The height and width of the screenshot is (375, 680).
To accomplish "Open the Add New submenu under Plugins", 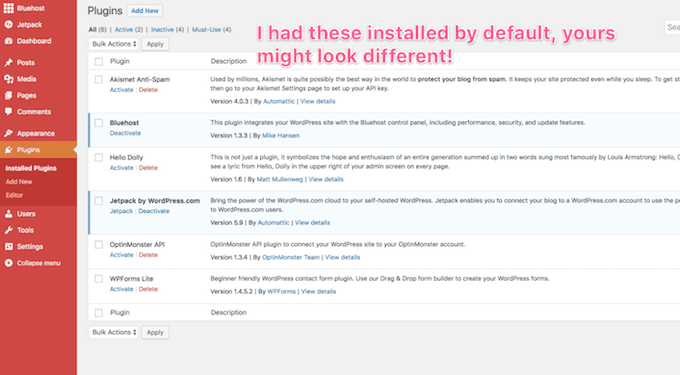I will (x=19, y=182).
